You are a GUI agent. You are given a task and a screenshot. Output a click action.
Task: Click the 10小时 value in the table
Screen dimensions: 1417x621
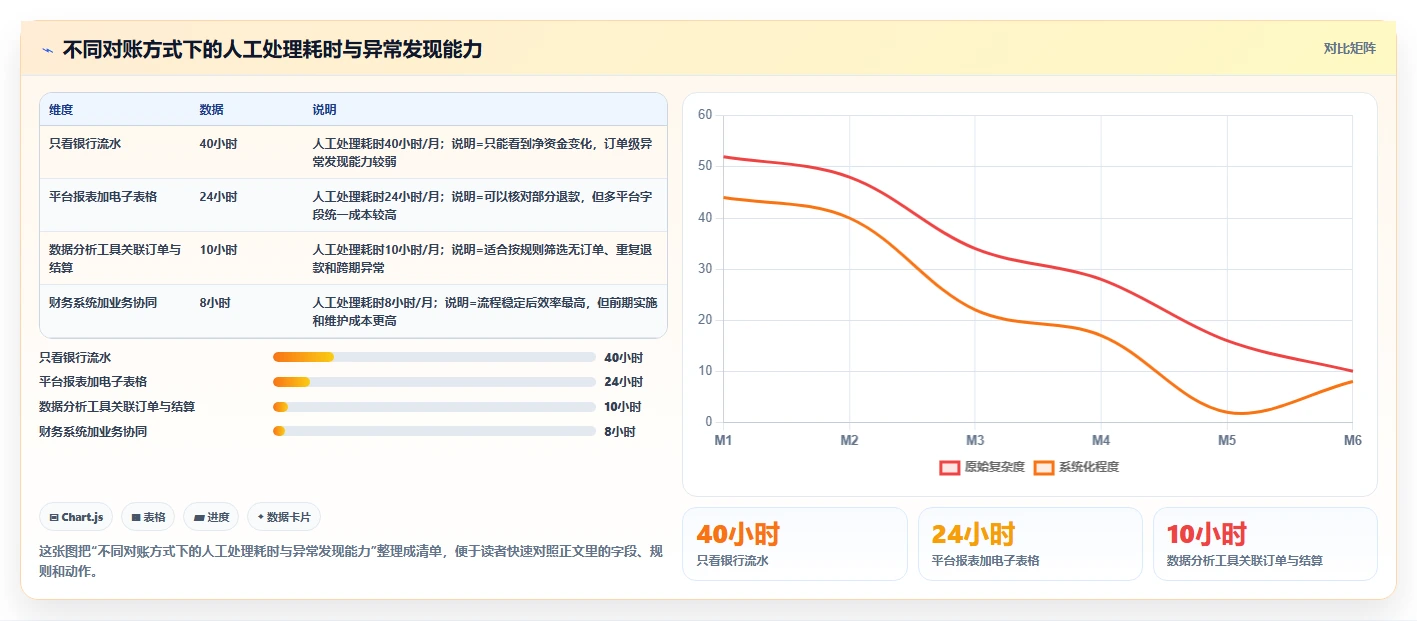click(218, 250)
